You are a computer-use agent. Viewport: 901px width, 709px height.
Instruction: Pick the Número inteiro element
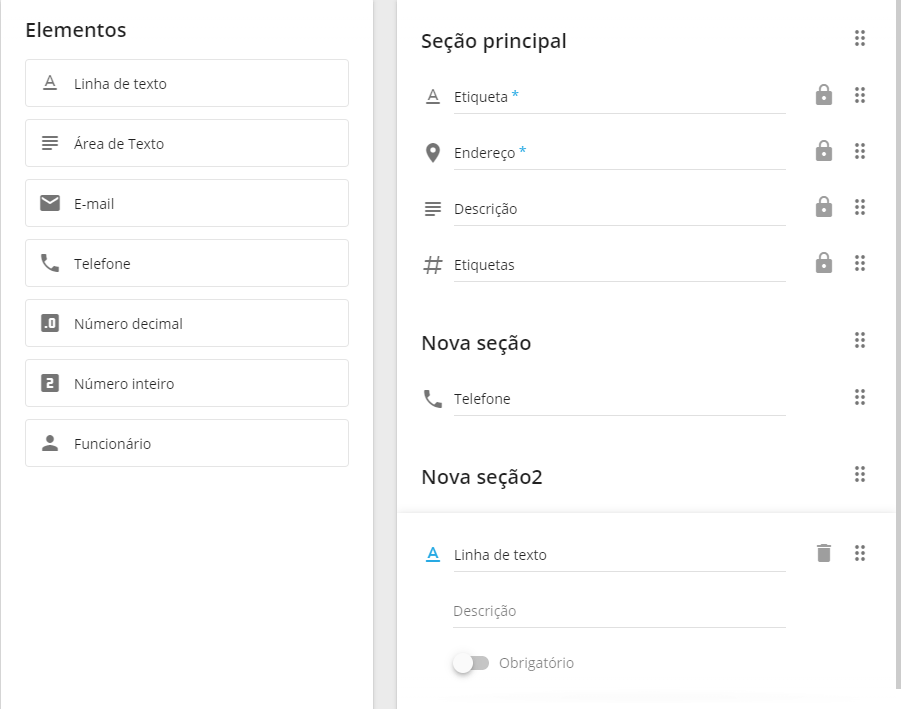point(187,383)
